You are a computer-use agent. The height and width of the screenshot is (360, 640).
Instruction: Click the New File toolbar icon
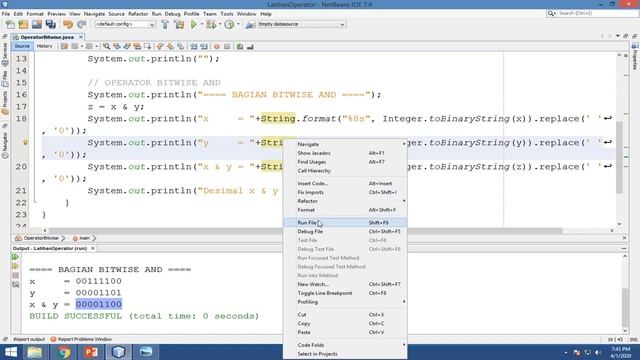(x=10, y=24)
